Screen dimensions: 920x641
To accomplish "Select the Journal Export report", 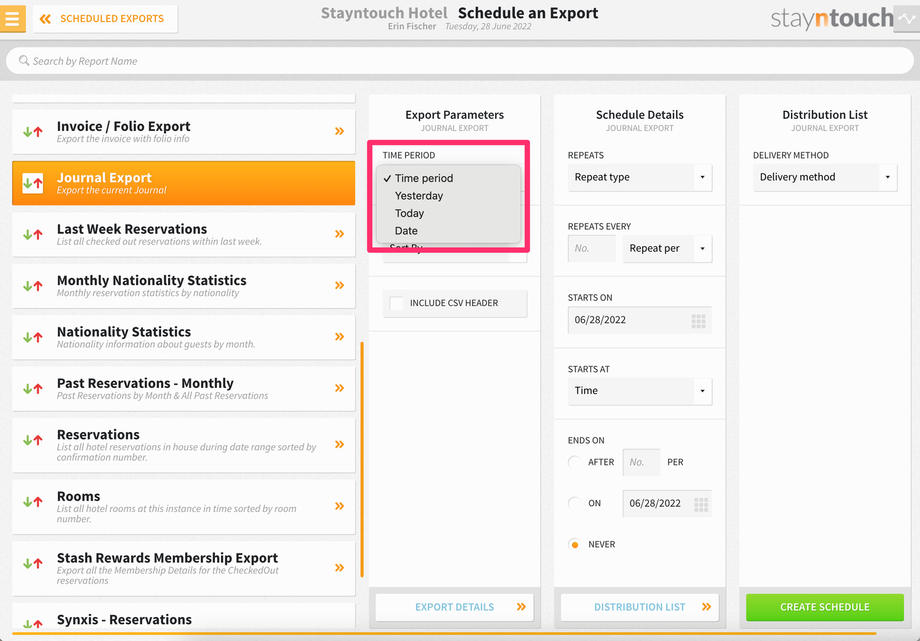I will 184,183.
